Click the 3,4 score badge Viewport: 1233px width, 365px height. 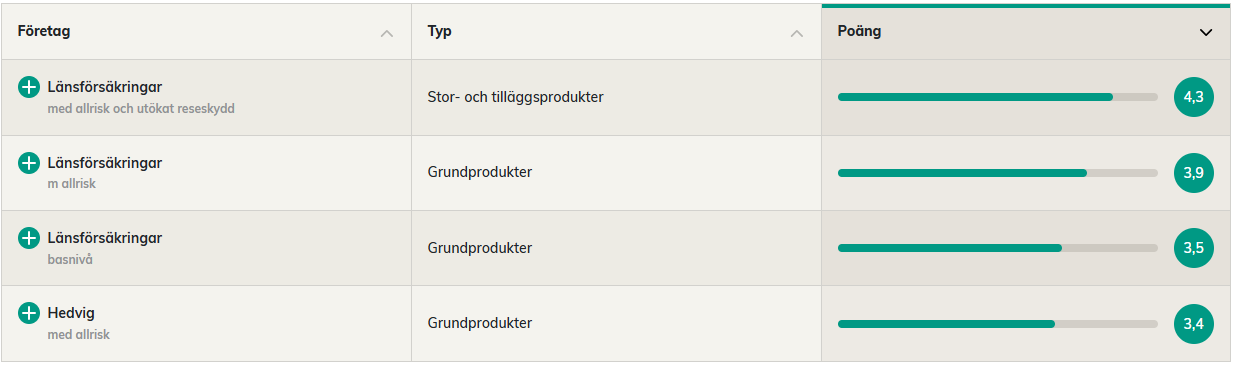(1193, 324)
